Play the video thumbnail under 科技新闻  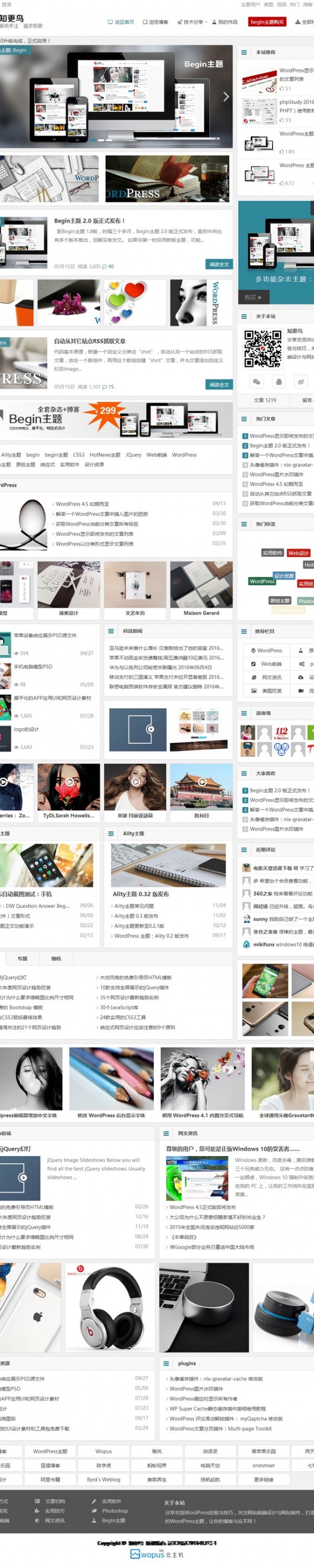pyautogui.click(x=137, y=729)
